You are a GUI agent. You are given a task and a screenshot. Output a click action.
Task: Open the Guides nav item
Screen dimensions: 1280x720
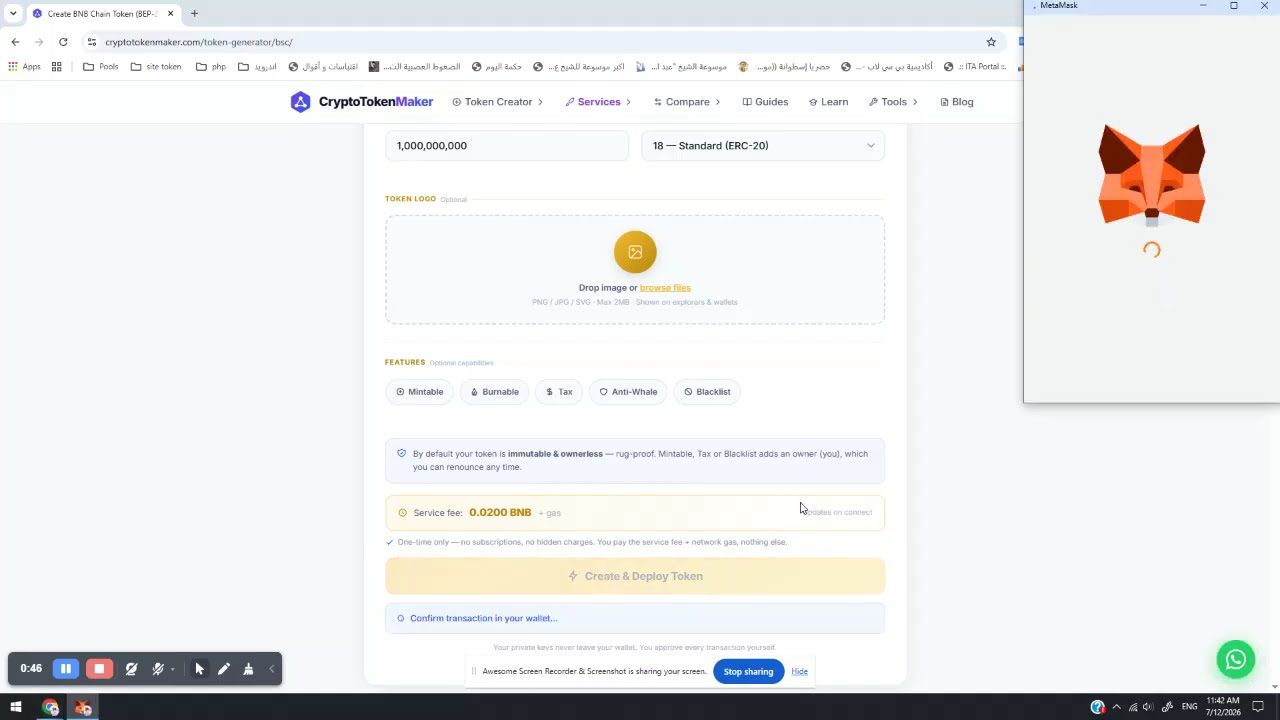point(765,102)
